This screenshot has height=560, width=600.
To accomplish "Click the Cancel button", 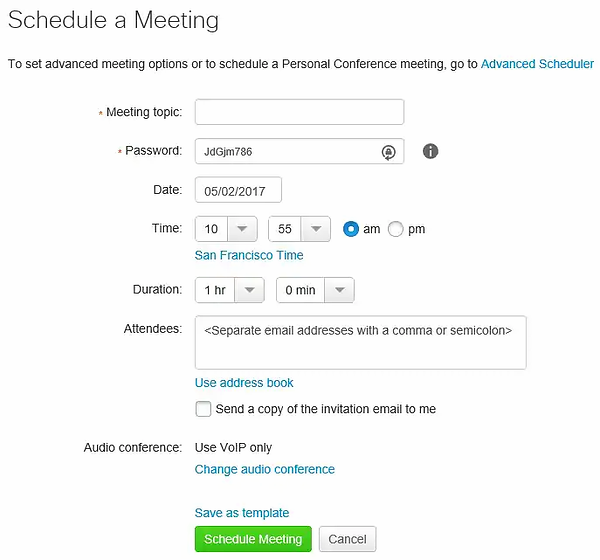I will [x=347, y=539].
